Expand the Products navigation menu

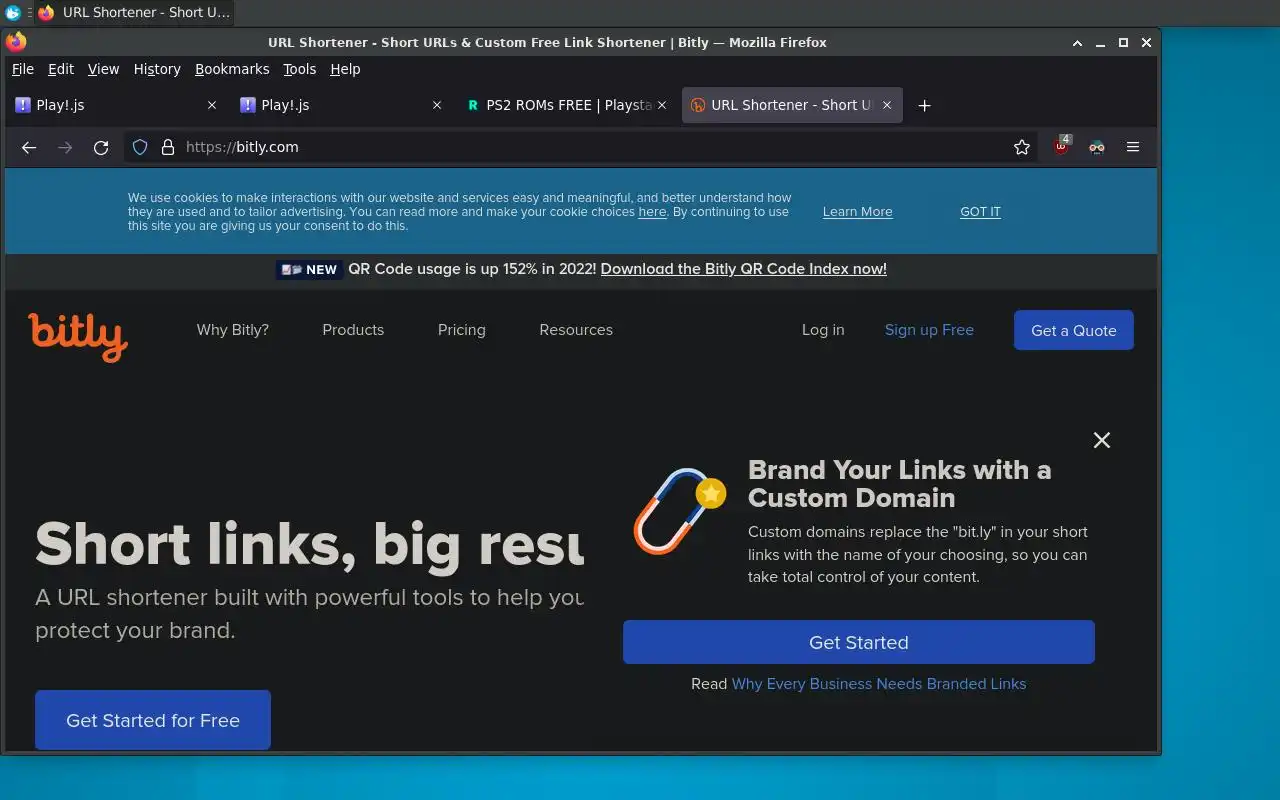(x=353, y=330)
